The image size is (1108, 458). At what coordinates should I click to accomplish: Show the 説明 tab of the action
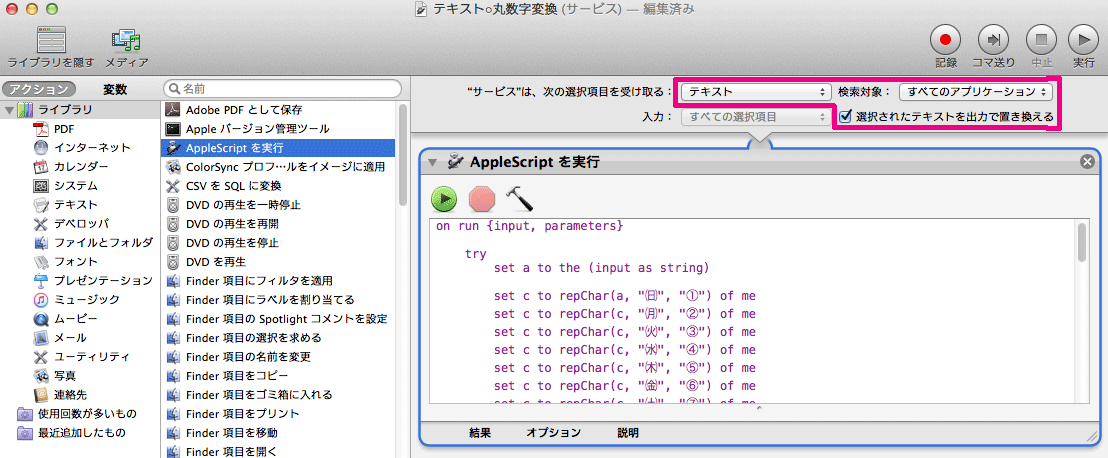pos(627,433)
